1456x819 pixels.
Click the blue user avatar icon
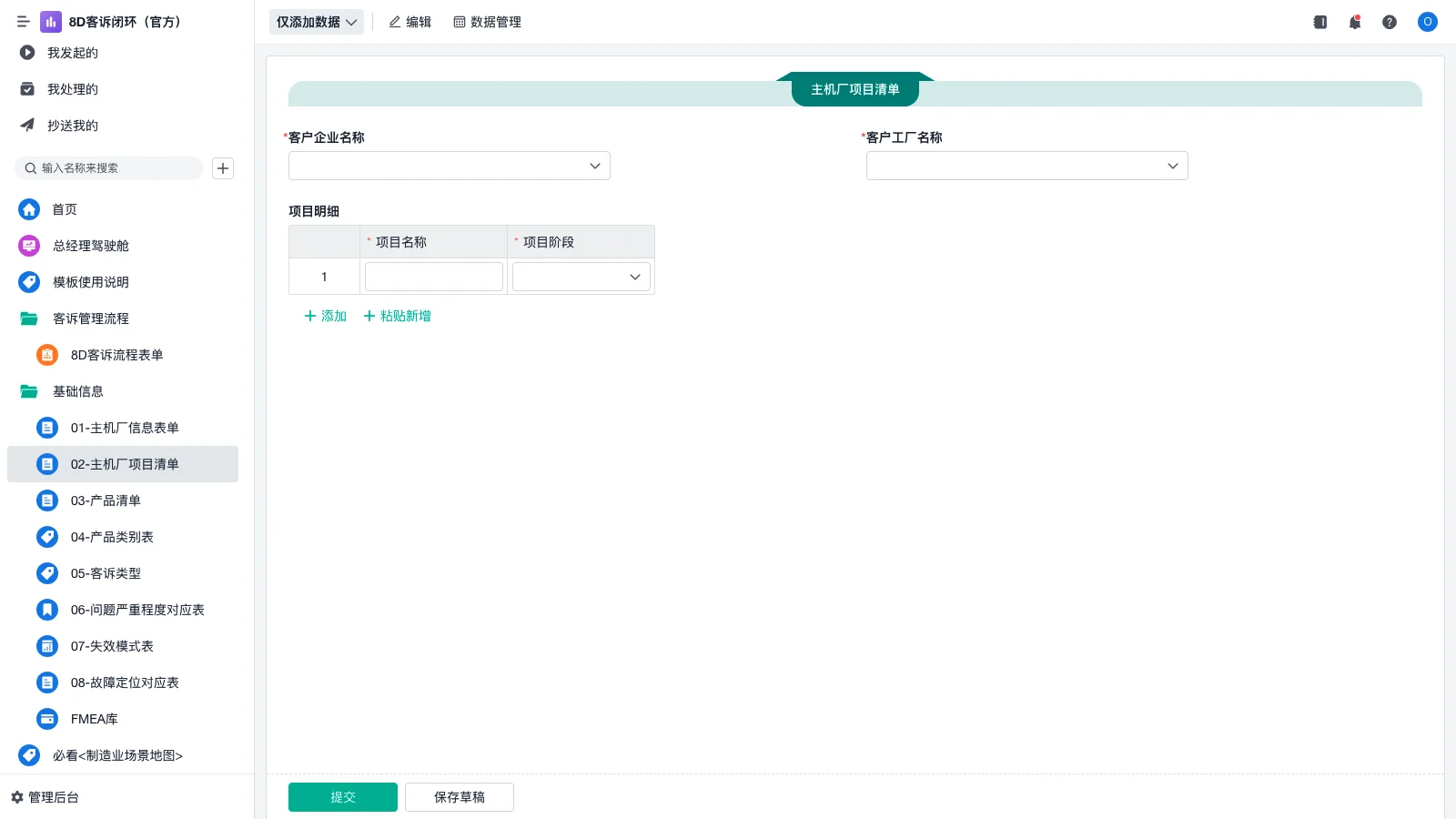[1427, 22]
